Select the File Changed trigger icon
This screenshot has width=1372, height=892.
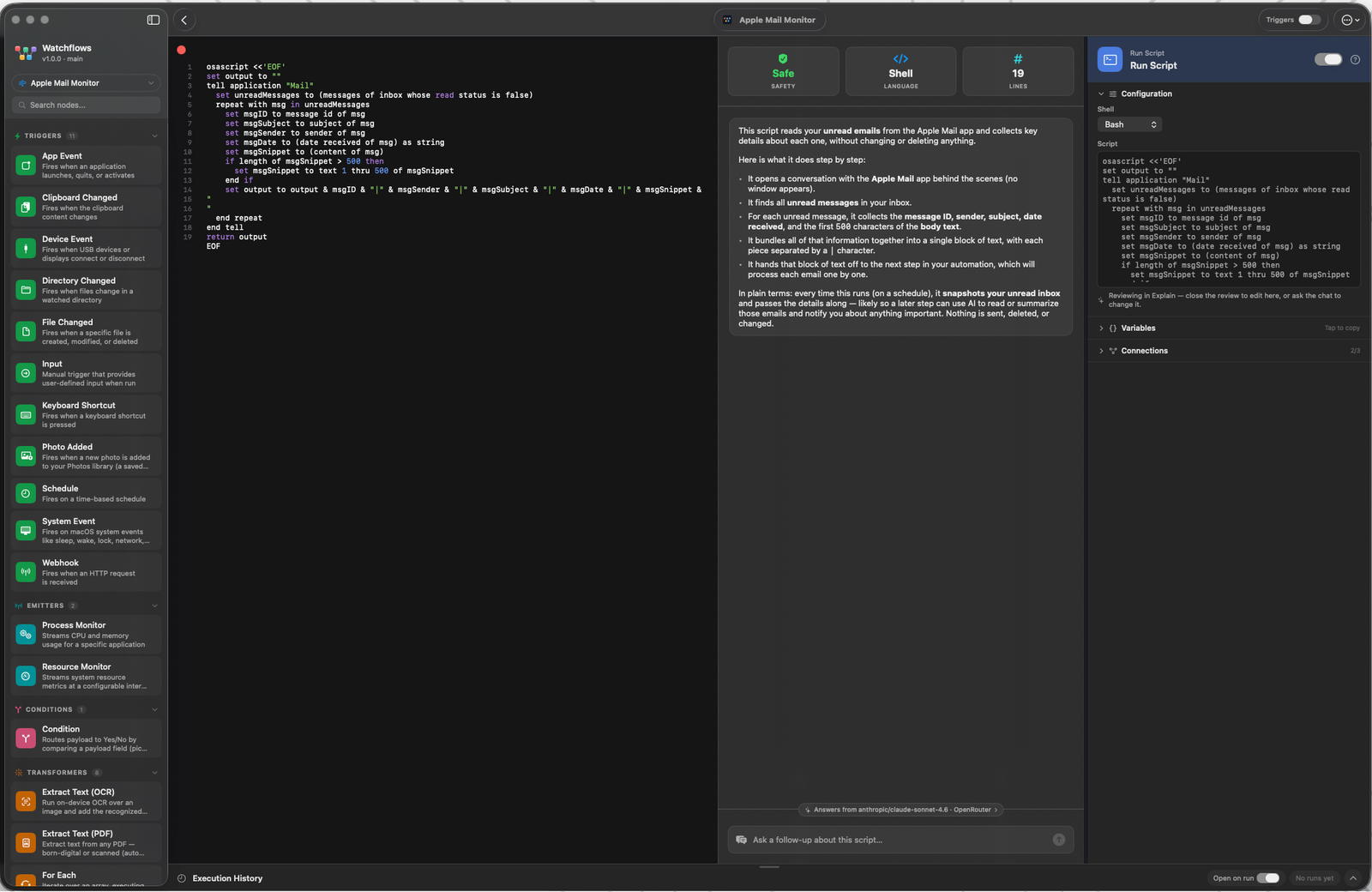coord(26,332)
